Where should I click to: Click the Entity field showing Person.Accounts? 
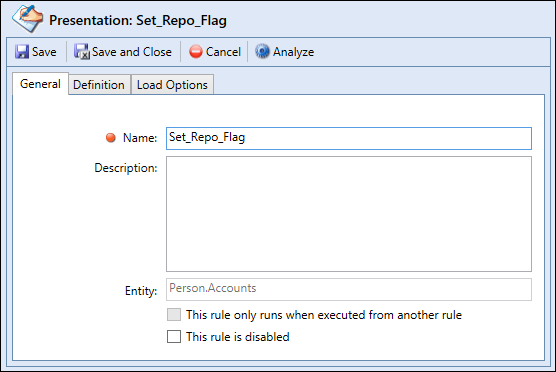pyautogui.click(x=349, y=289)
